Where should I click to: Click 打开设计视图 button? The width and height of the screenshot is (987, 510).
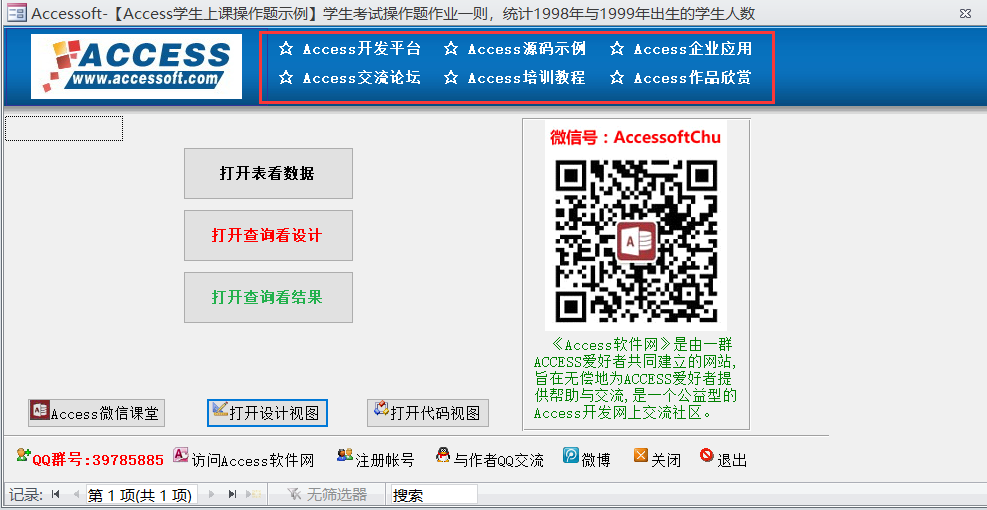(x=268, y=413)
